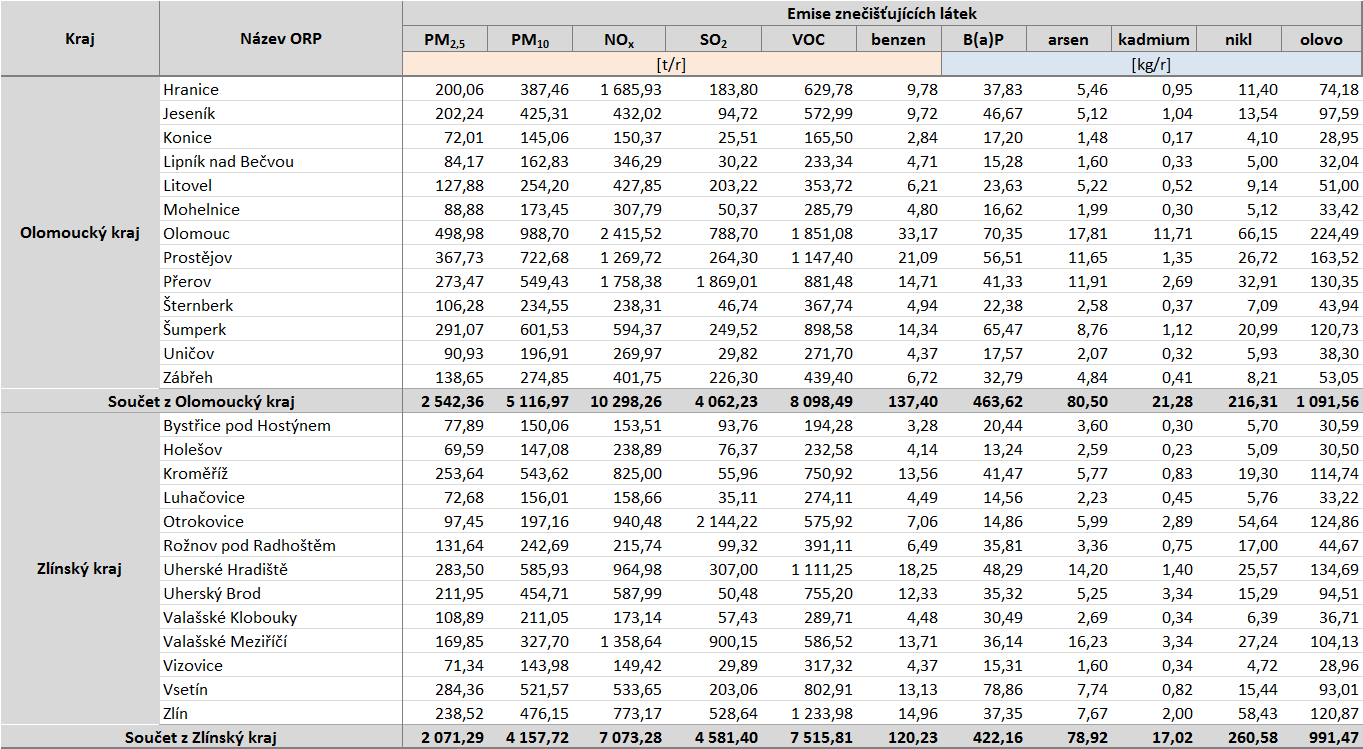Select the kadmium column header
This screenshot has height=749, width=1363.
click(1154, 40)
